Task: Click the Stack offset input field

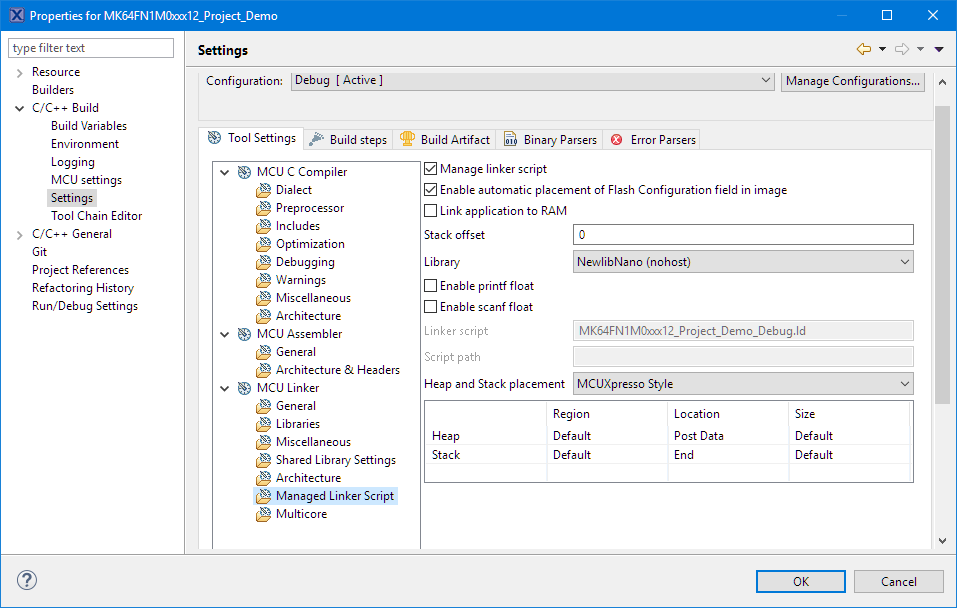Action: (x=743, y=235)
